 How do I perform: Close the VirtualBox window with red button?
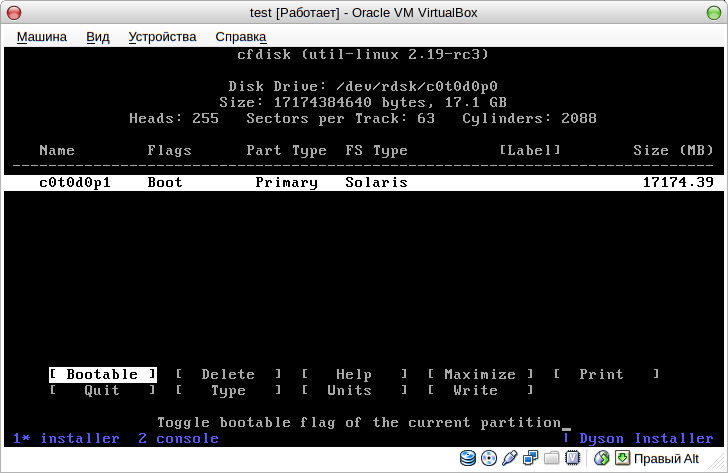pyautogui.click(x=14, y=13)
